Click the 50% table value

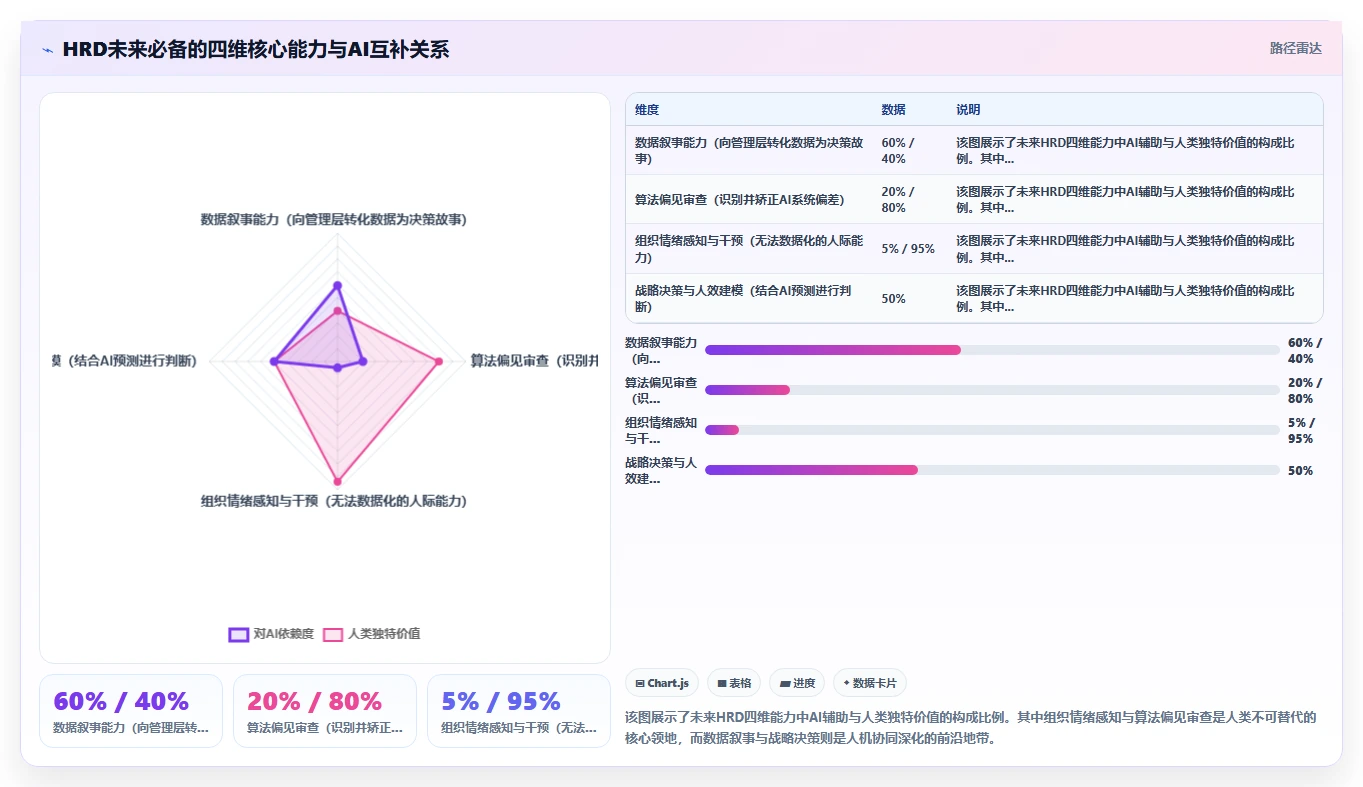tap(893, 298)
